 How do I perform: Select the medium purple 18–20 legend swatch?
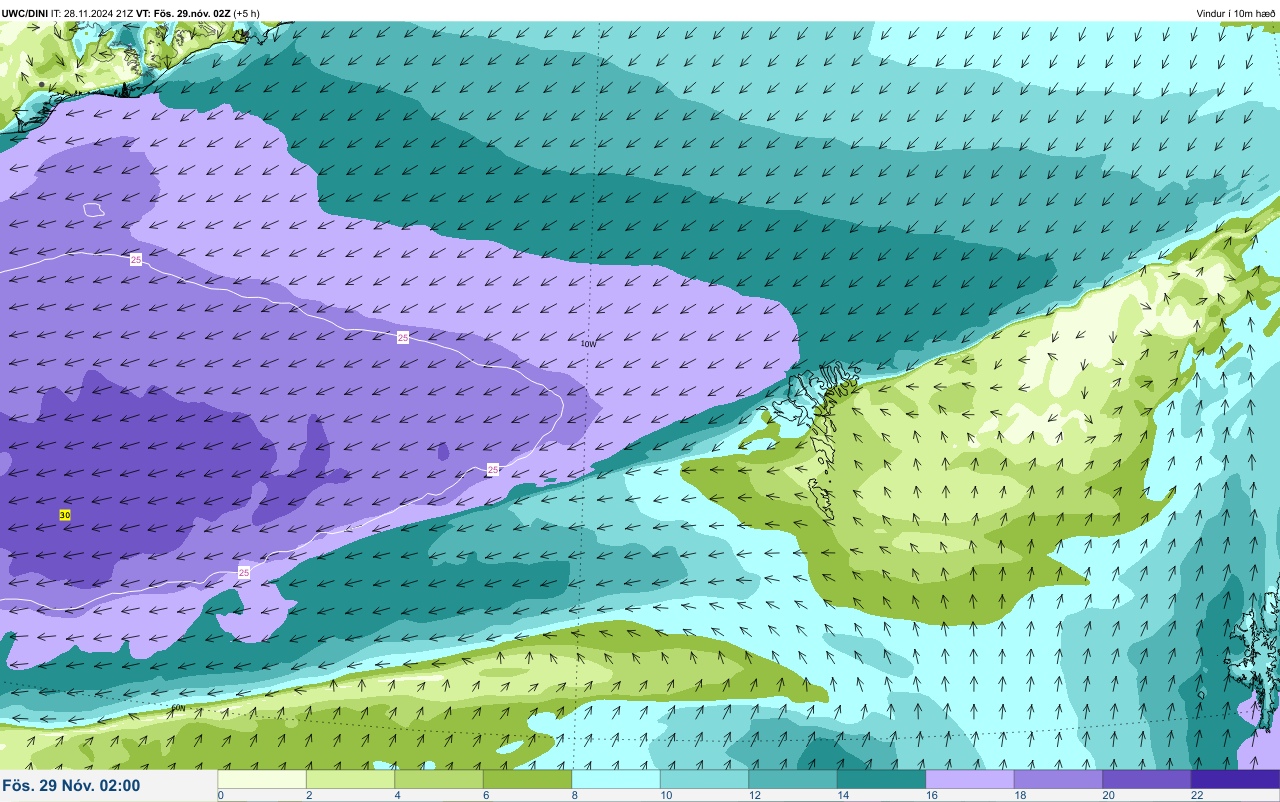1058,779
